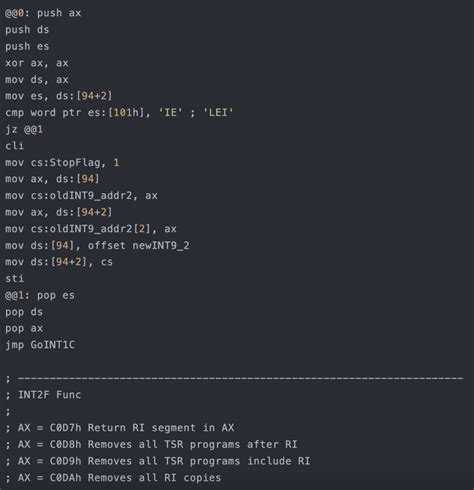Click the 'cli' instruction
The image size is (474, 490).
click(14, 146)
